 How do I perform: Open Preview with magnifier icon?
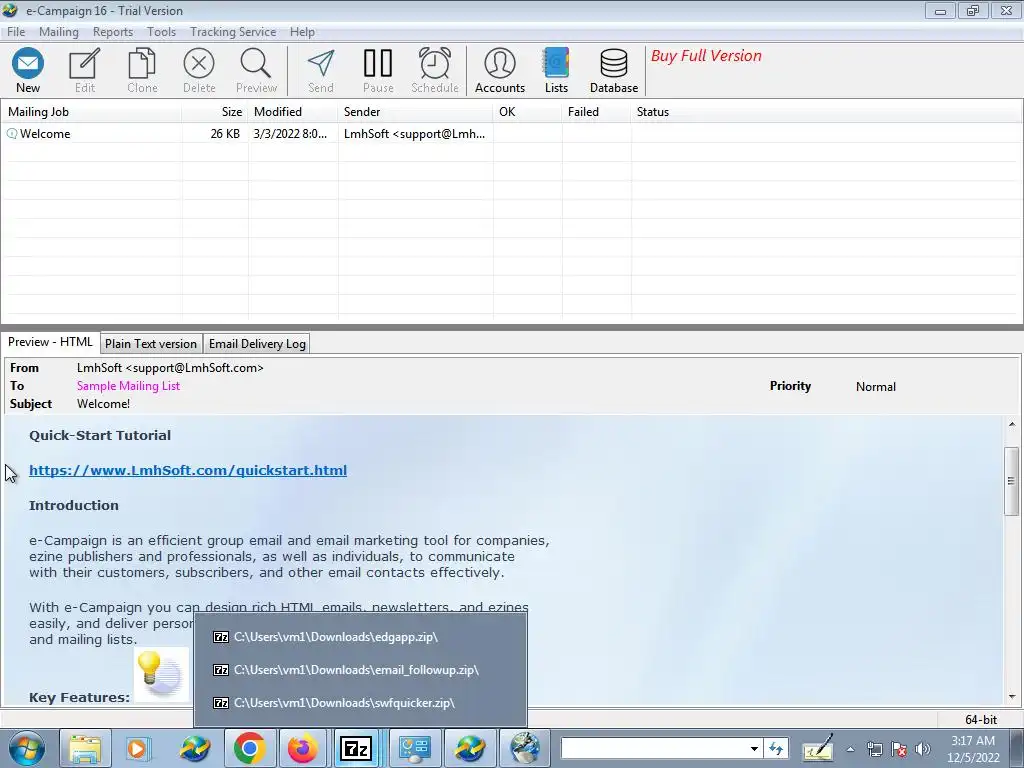point(256,71)
